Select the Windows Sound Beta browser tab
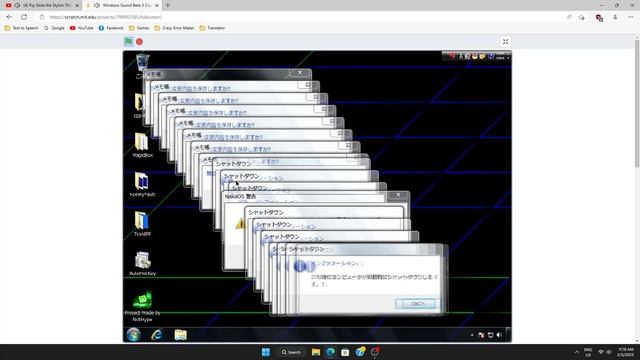Image resolution: width=640 pixels, height=360 pixels. 122,5
